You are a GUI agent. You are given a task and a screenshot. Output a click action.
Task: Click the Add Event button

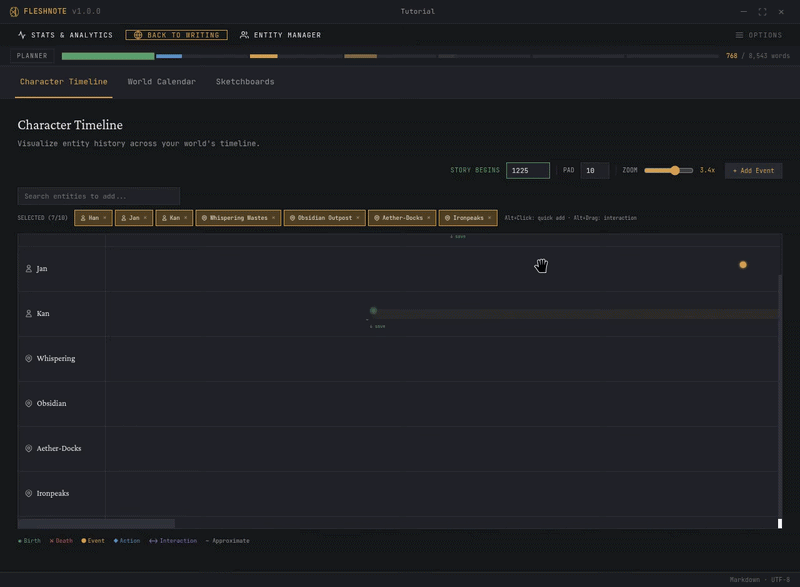[753, 170]
